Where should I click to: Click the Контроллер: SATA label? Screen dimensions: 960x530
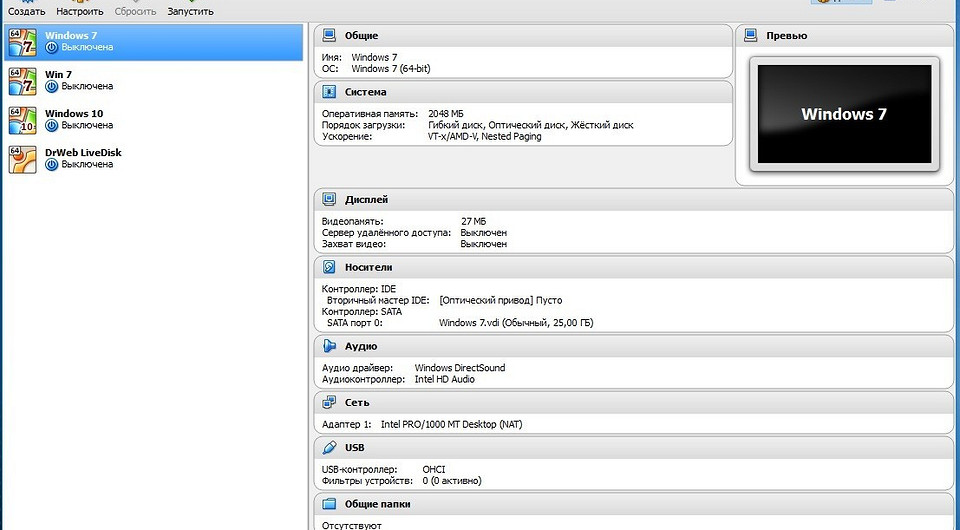point(362,312)
